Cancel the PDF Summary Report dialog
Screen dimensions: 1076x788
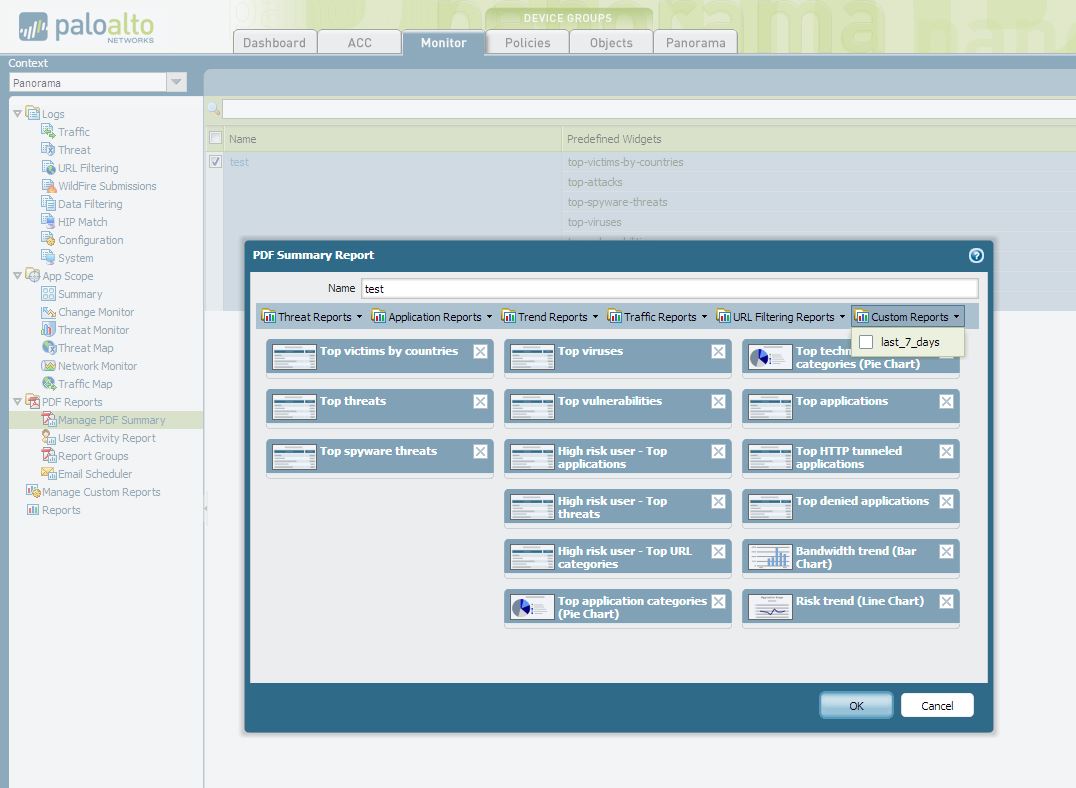point(936,705)
